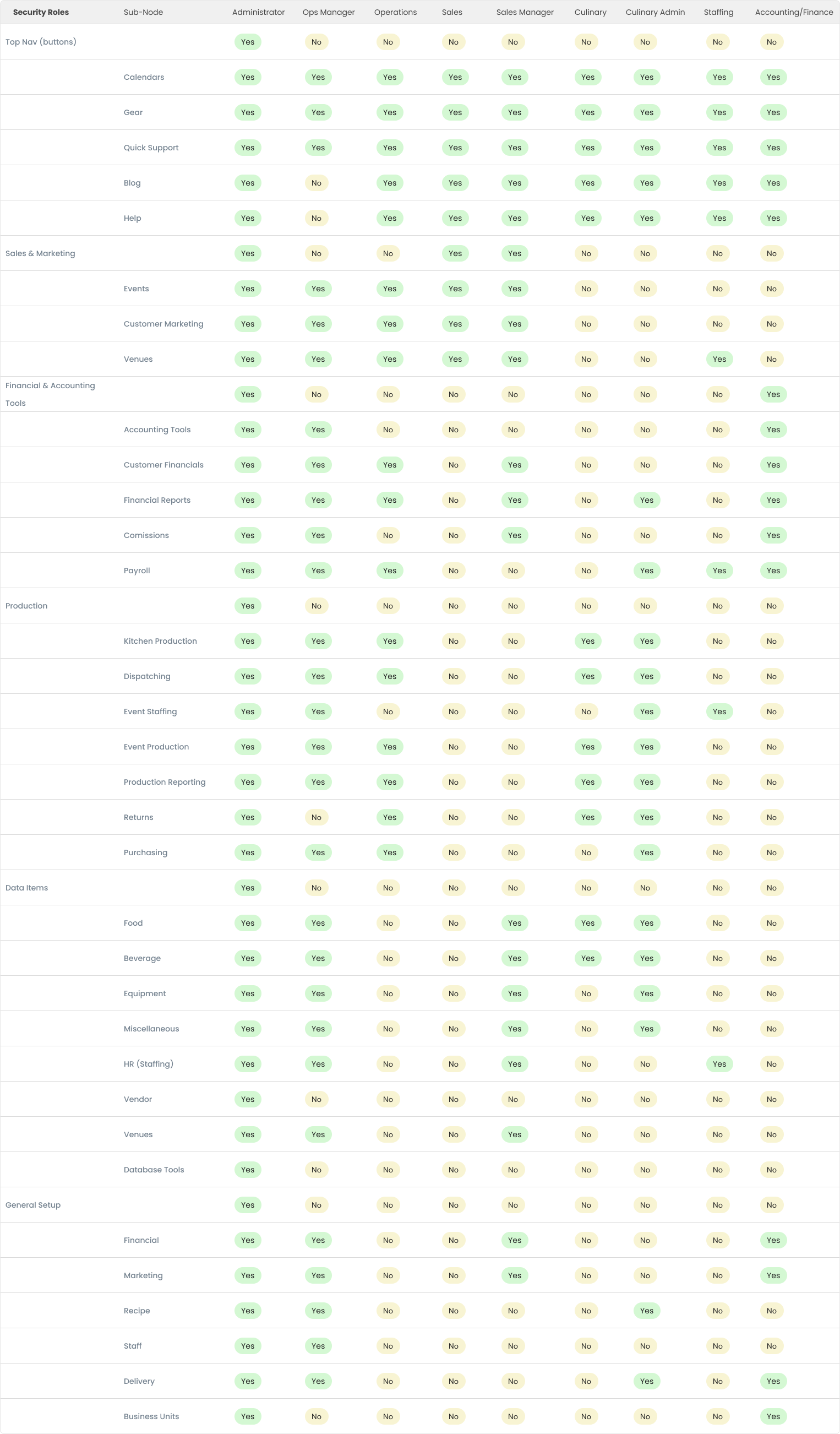
Task: Select the Sales & Marketing section label
Action: pyautogui.click(x=40, y=253)
